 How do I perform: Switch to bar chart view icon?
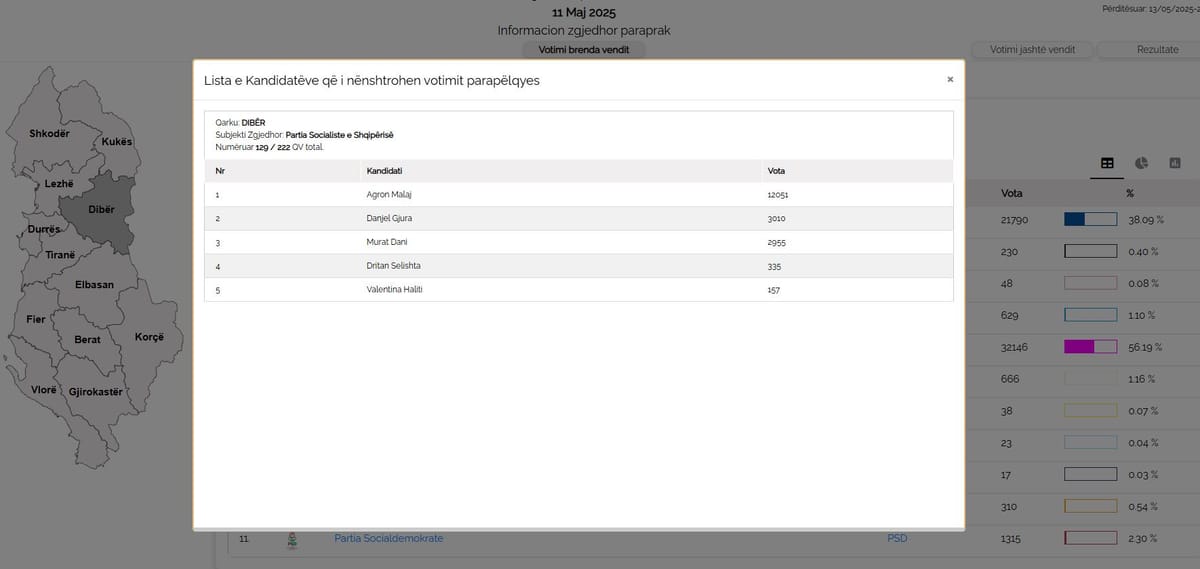[1175, 163]
